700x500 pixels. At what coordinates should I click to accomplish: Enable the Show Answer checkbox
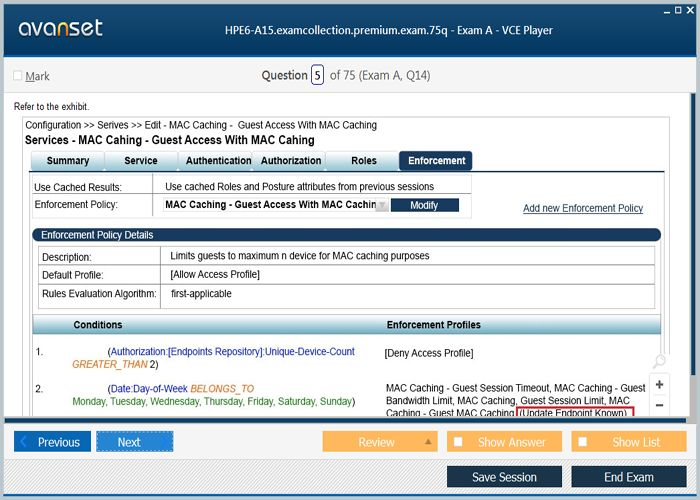[458, 442]
